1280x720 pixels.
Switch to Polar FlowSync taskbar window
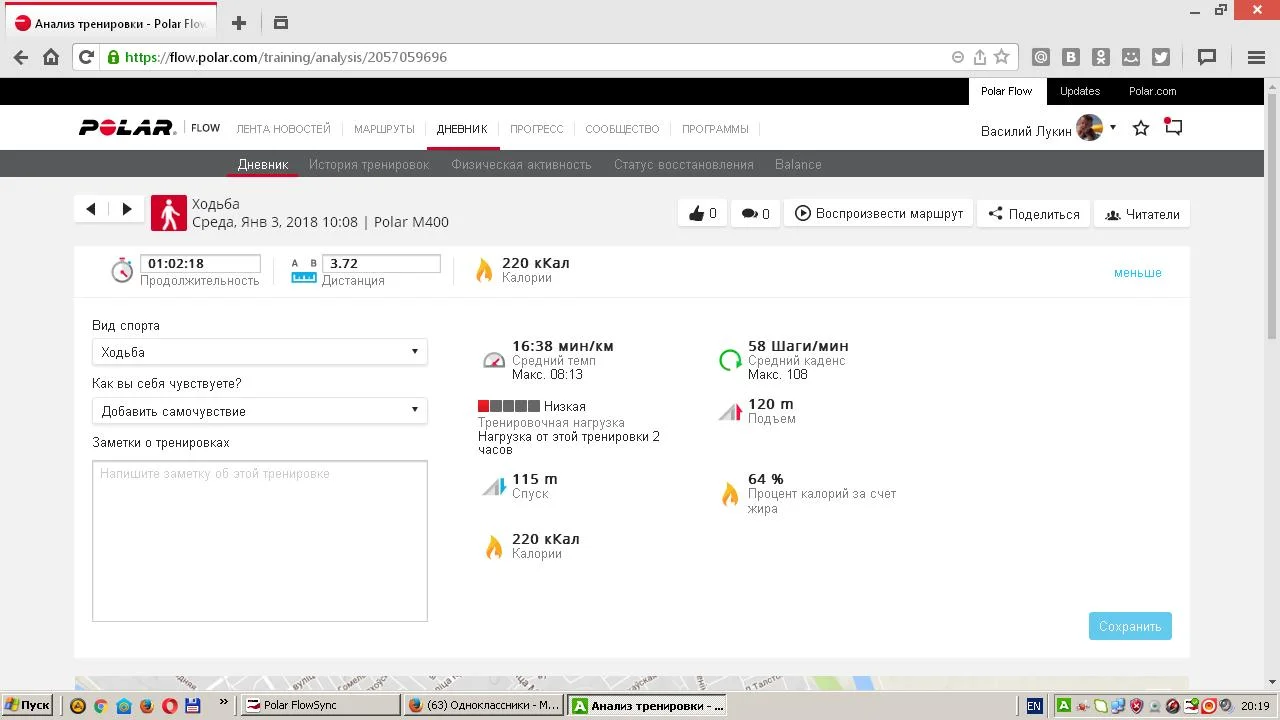(320, 705)
